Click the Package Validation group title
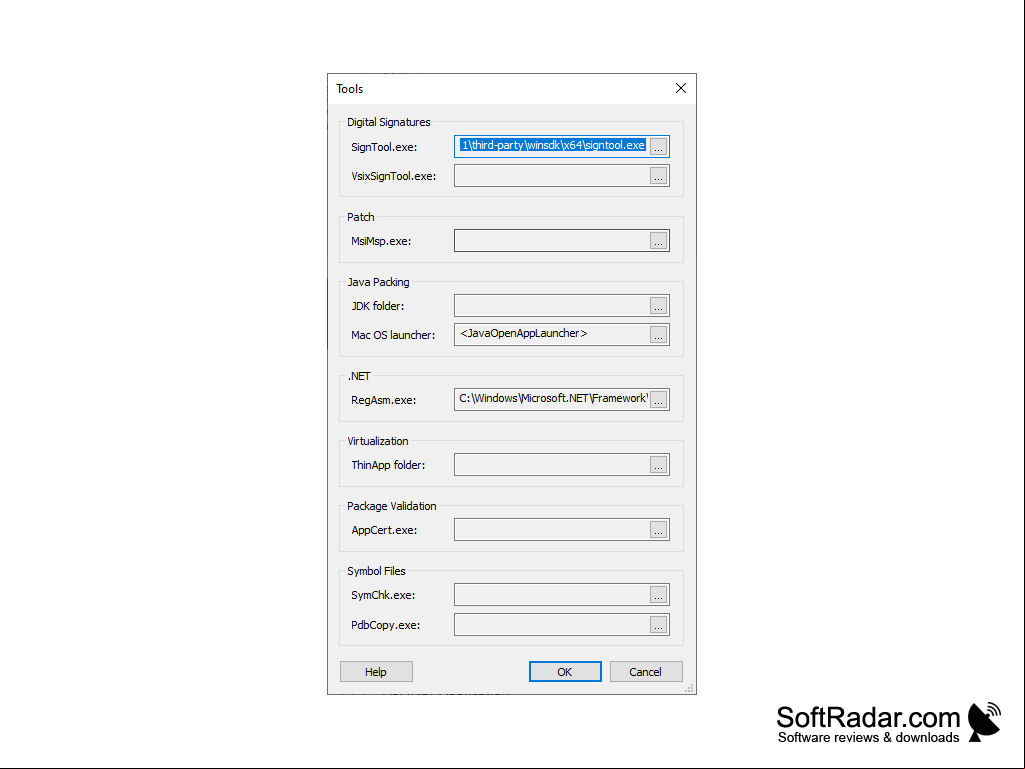1025x769 pixels. point(392,506)
